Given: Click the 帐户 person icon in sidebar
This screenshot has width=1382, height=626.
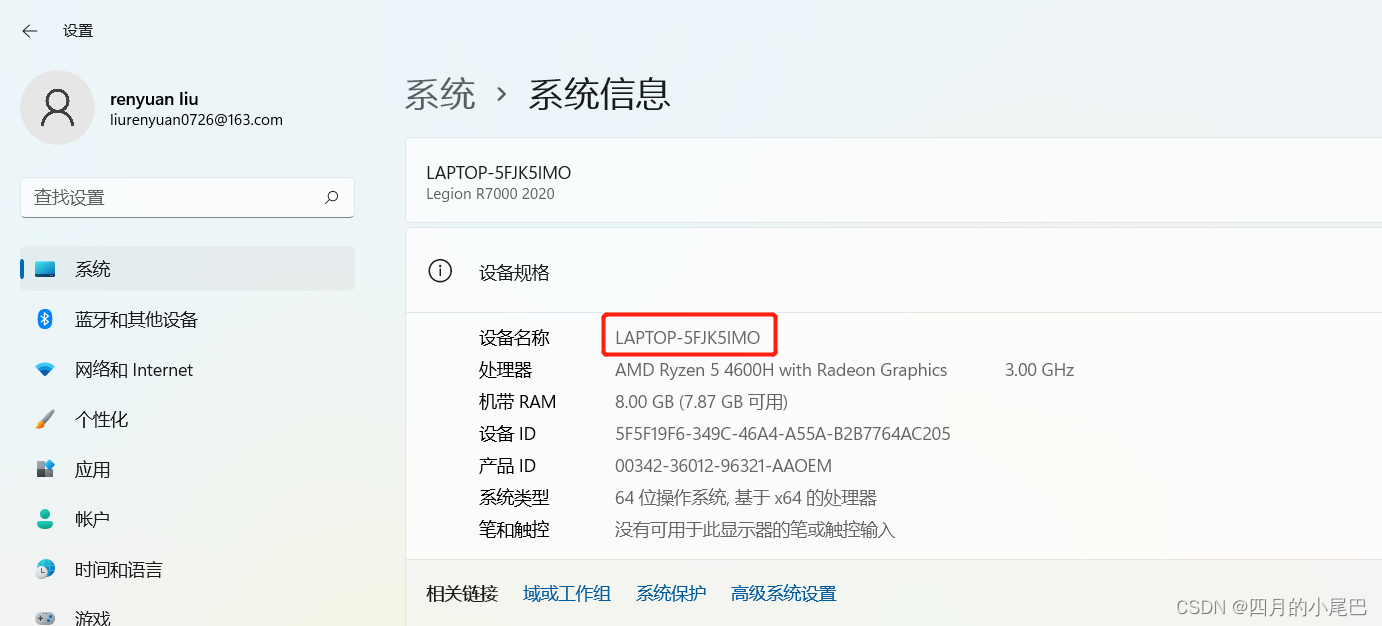Looking at the screenshot, I should 44,518.
